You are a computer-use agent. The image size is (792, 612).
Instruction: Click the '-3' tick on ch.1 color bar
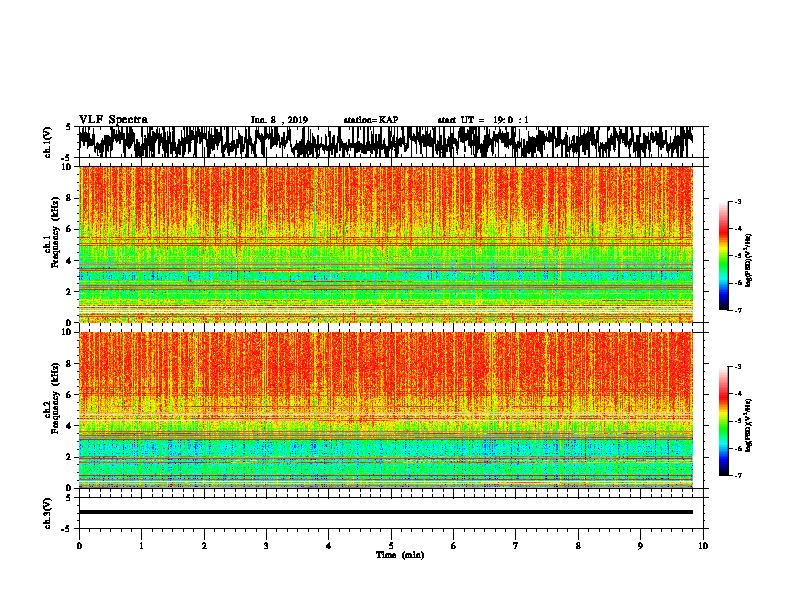click(738, 202)
